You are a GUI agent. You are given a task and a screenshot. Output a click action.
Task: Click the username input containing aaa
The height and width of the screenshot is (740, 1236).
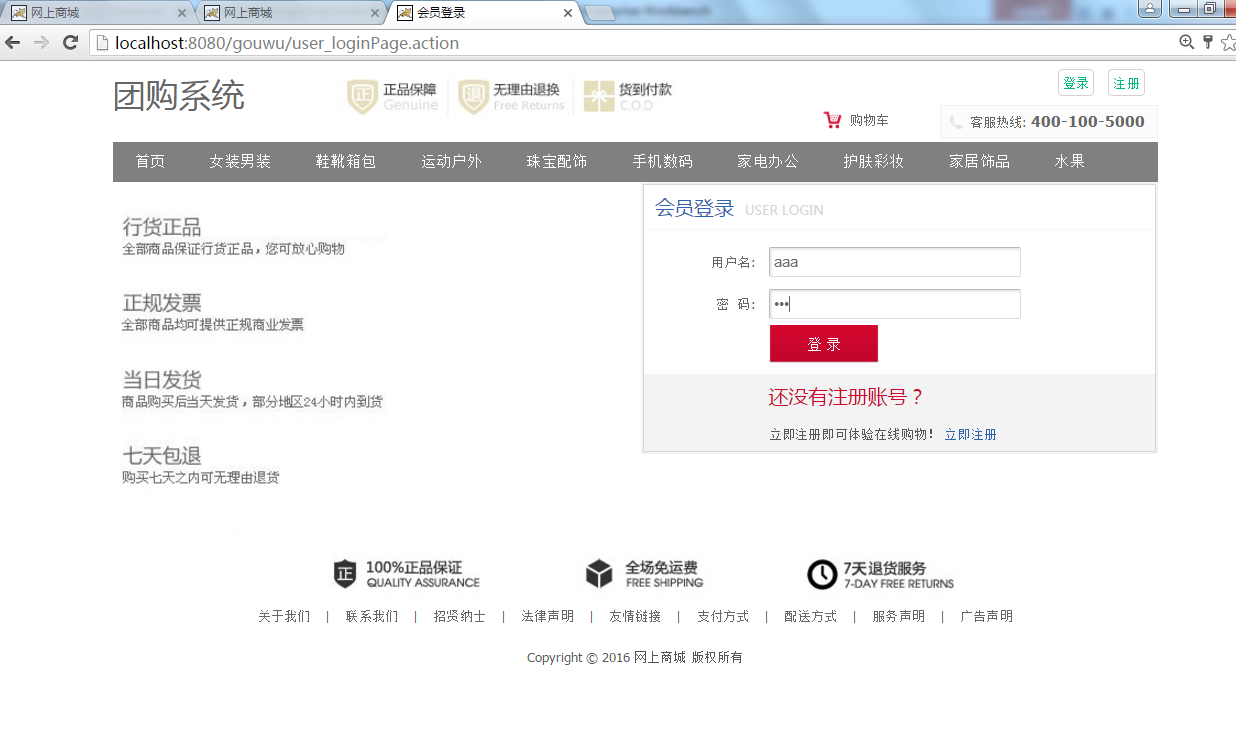pos(893,262)
